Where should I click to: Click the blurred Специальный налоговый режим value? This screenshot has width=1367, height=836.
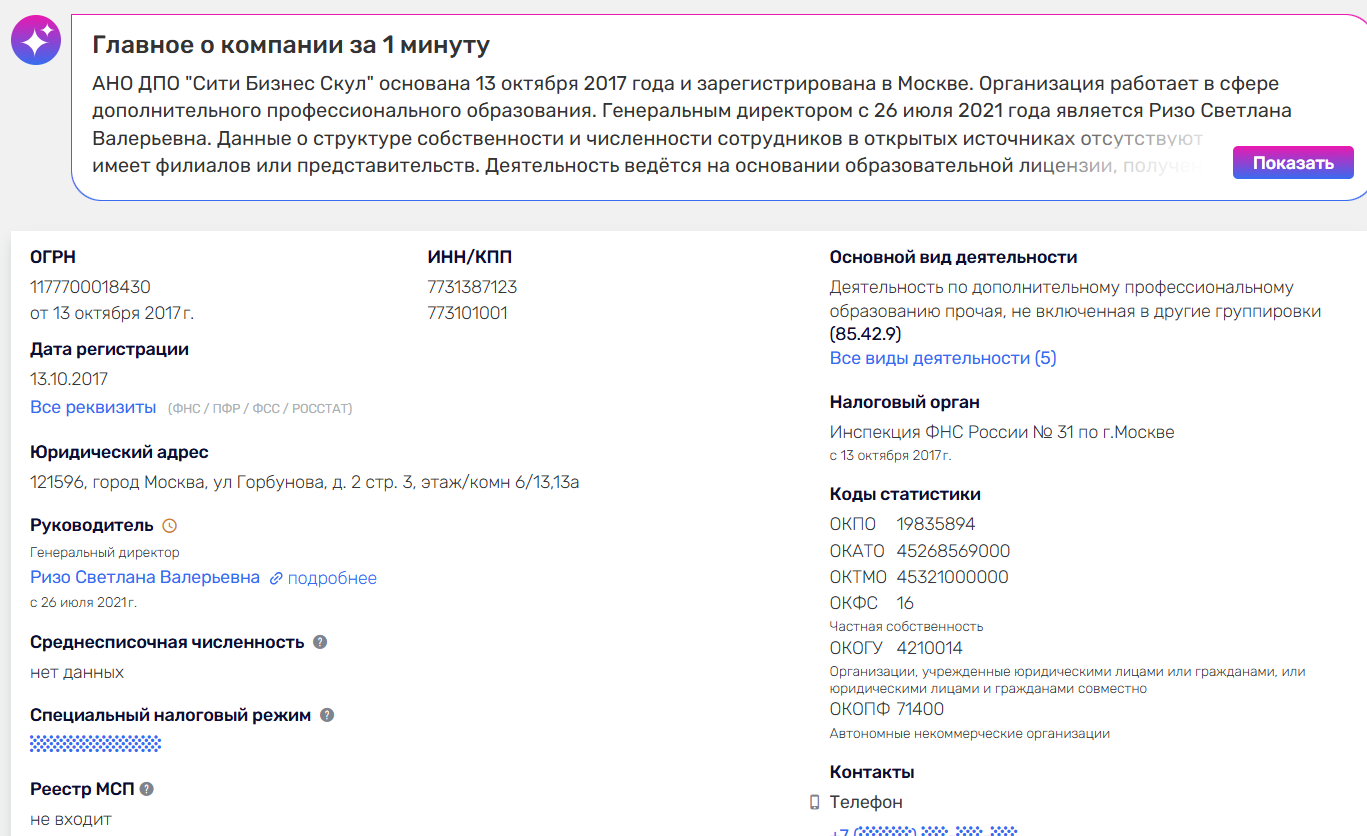coord(96,743)
